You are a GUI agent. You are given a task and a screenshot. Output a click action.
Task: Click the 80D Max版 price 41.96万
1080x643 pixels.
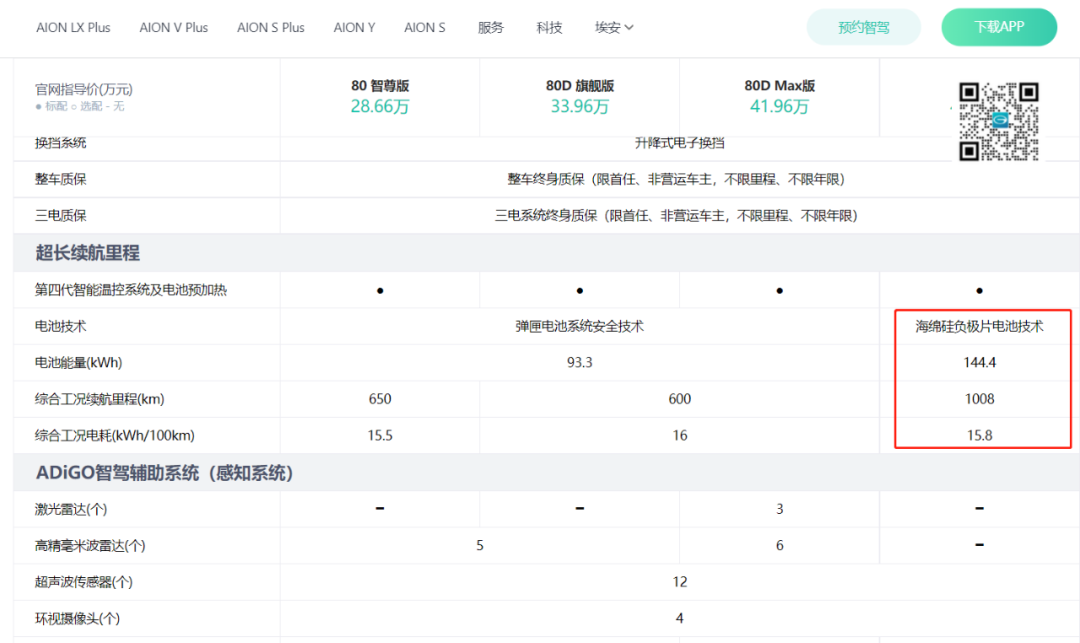pos(779,106)
